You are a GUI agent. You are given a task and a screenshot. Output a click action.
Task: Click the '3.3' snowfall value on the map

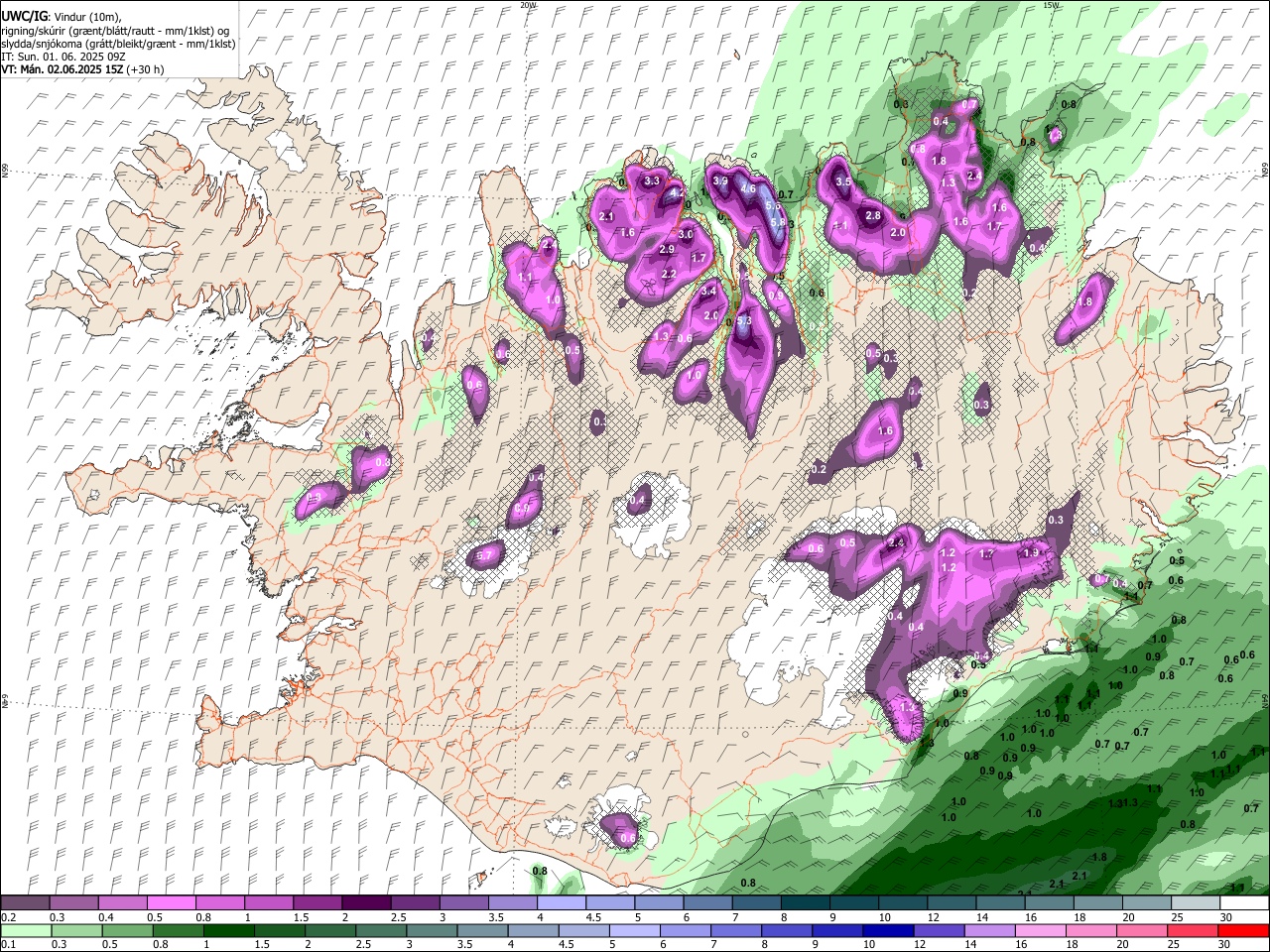pos(652,181)
